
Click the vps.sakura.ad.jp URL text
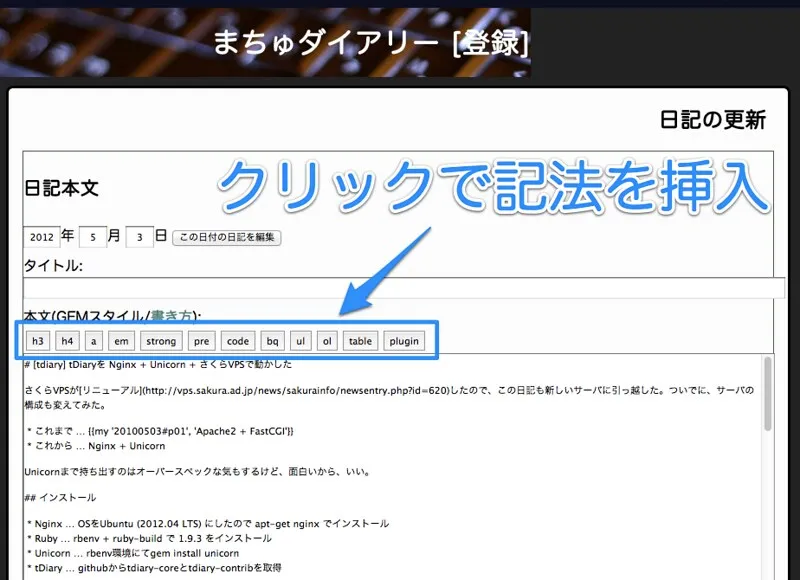(x=298, y=390)
